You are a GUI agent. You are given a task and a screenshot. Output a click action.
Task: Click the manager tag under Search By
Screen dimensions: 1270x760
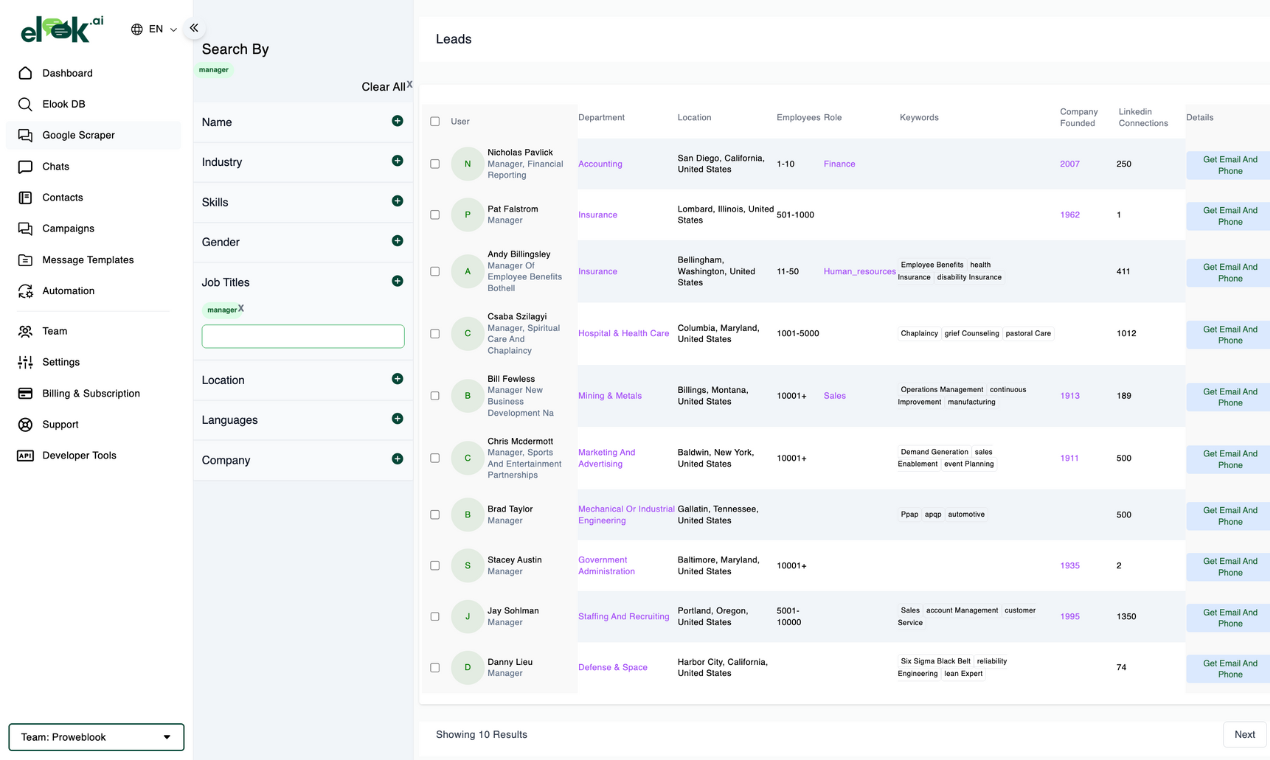click(214, 70)
